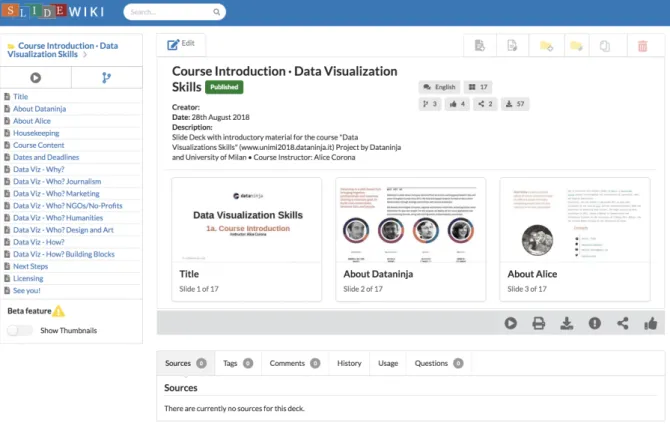The image size is (670, 426).
Task: Click the Edit button
Action: (x=181, y=44)
